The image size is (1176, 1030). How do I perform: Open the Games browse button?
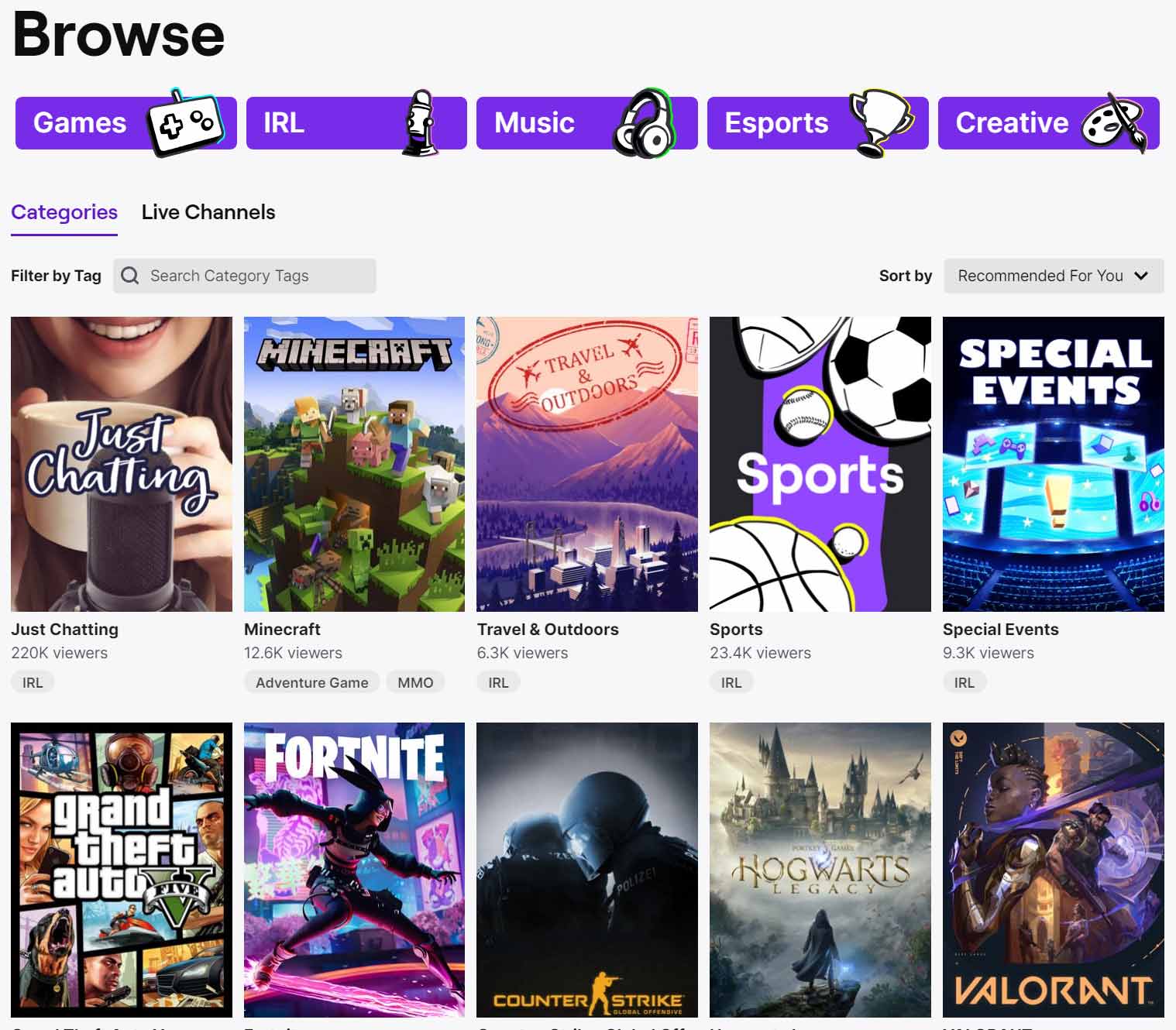click(x=126, y=123)
